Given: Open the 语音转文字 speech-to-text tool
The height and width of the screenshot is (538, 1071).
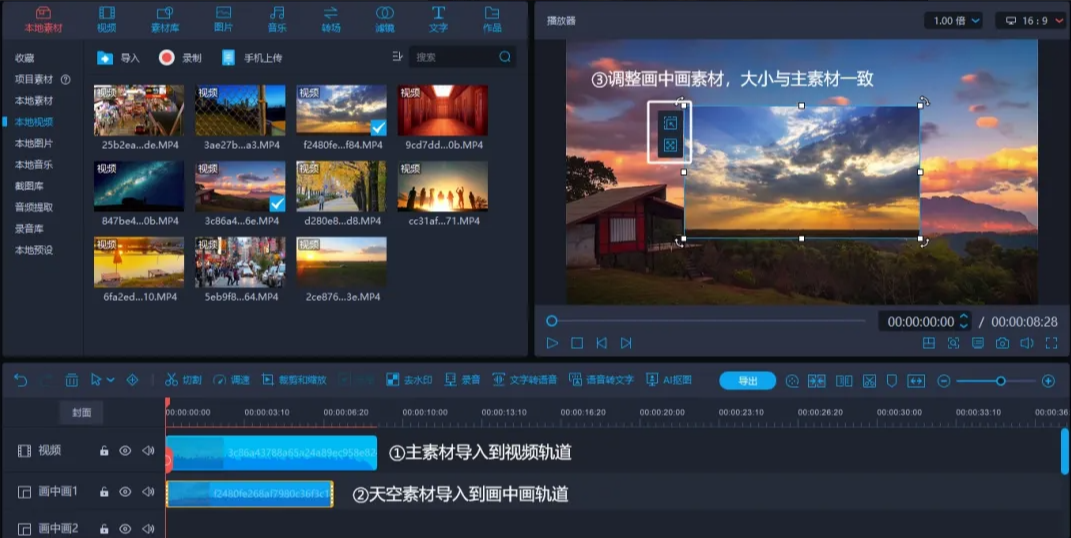Looking at the screenshot, I should (x=601, y=380).
